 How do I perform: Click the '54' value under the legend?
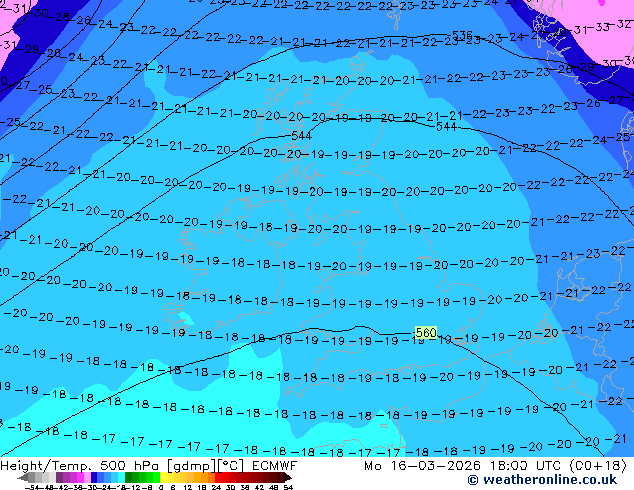pos(288,487)
